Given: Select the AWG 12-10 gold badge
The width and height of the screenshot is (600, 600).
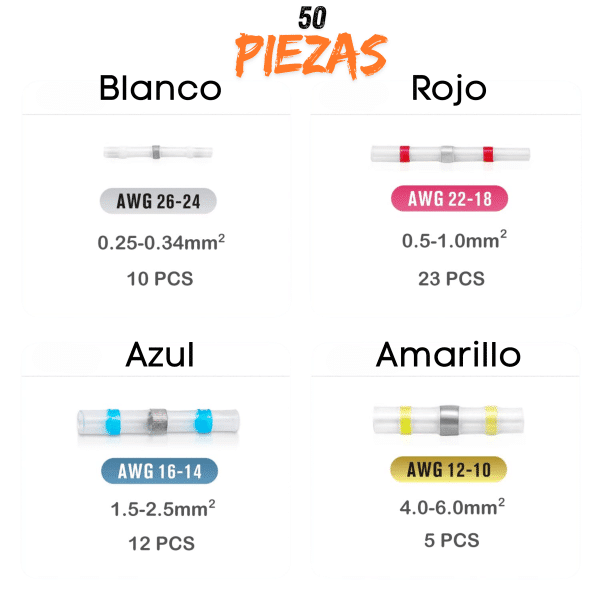Looking at the screenshot, I should pos(448,469).
